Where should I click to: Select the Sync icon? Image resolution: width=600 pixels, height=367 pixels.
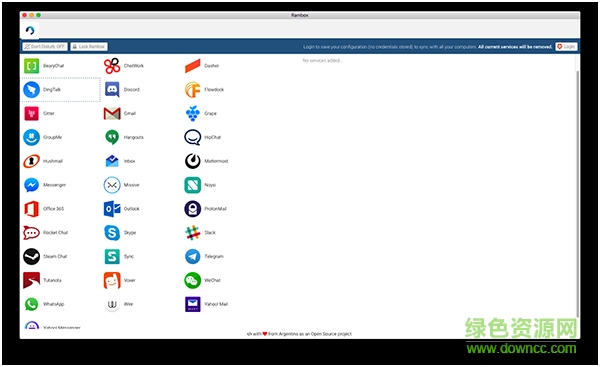(x=112, y=256)
